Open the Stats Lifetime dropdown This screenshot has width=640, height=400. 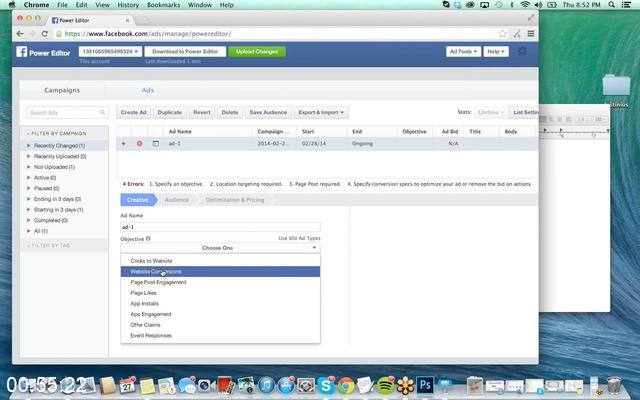pos(490,112)
